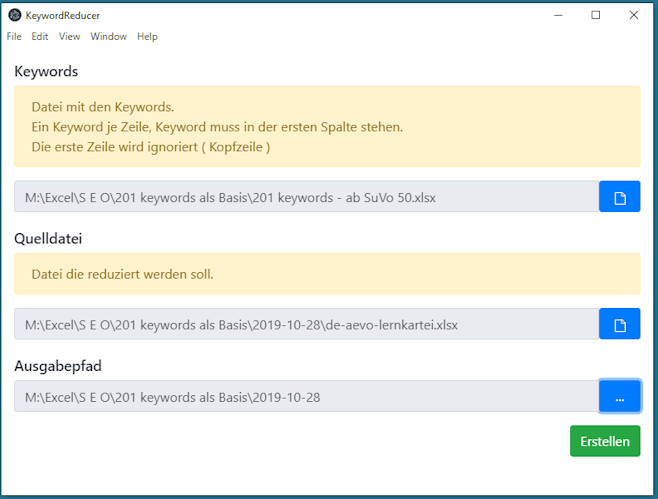658x499 pixels.
Task: Click the Quelldatei path input field
Action: pos(306,324)
